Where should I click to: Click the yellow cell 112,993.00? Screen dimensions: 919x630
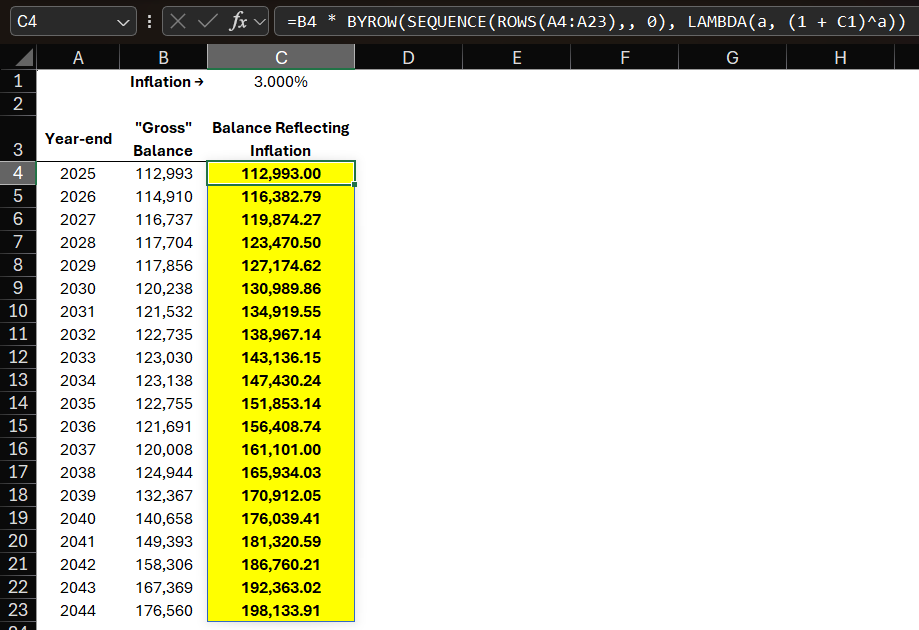(281, 173)
